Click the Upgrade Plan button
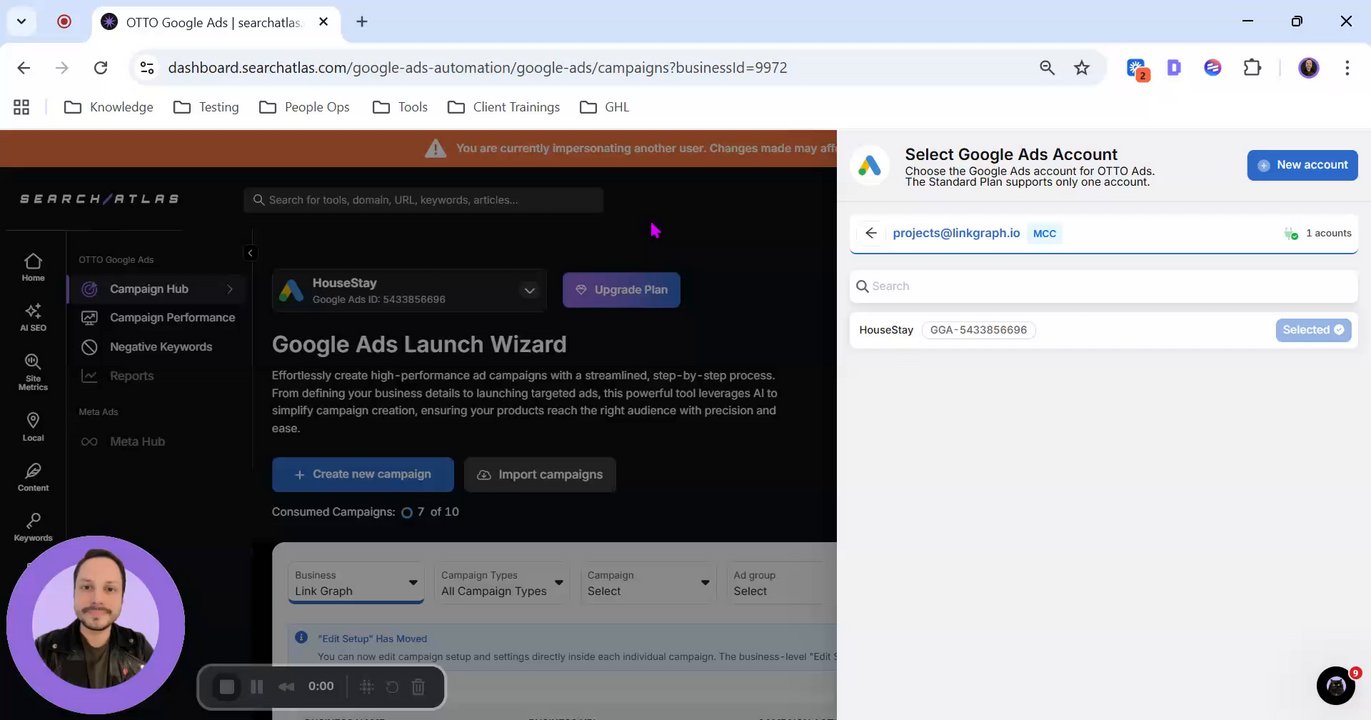Image resolution: width=1371 pixels, height=720 pixels. click(x=621, y=290)
